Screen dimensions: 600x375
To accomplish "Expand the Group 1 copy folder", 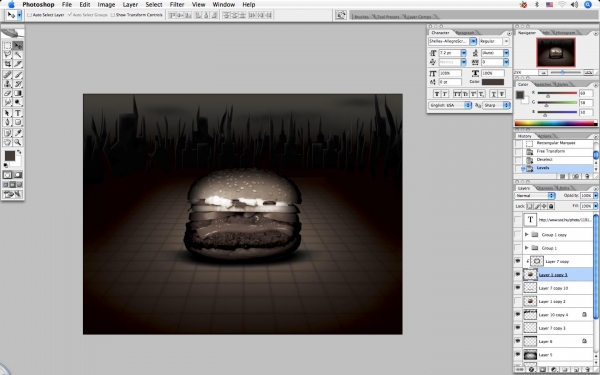I will [527, 234].
